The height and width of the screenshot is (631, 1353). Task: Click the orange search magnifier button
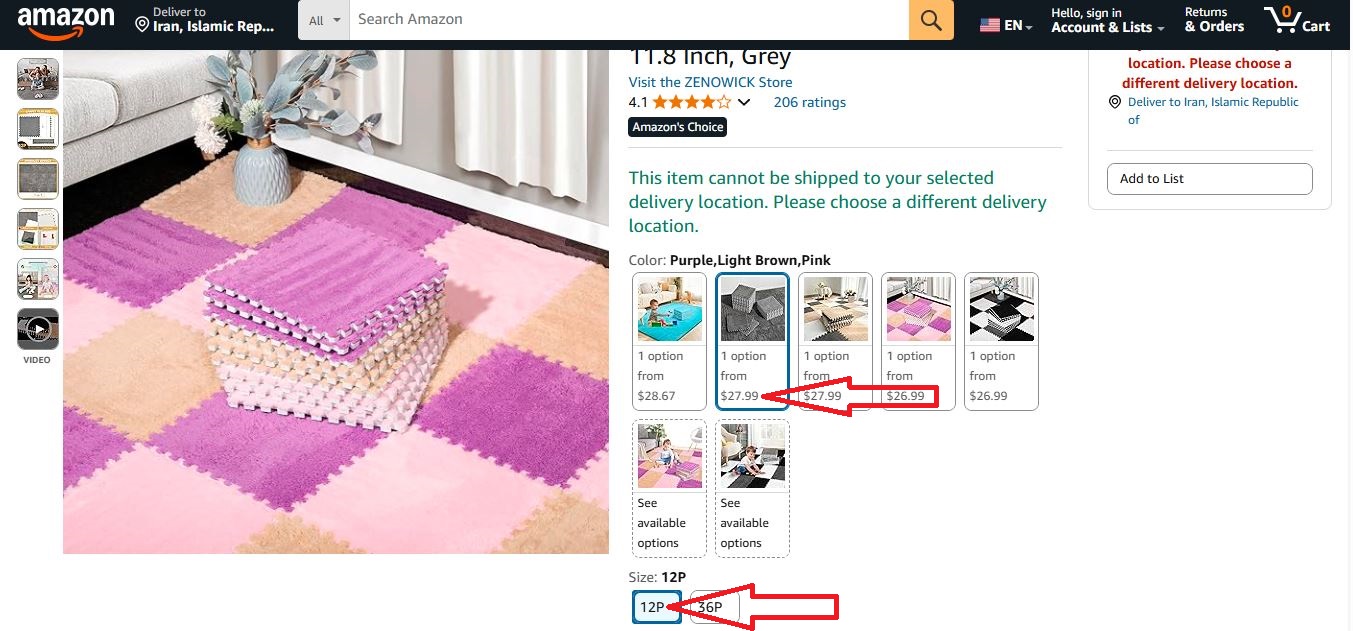(931, 20)
